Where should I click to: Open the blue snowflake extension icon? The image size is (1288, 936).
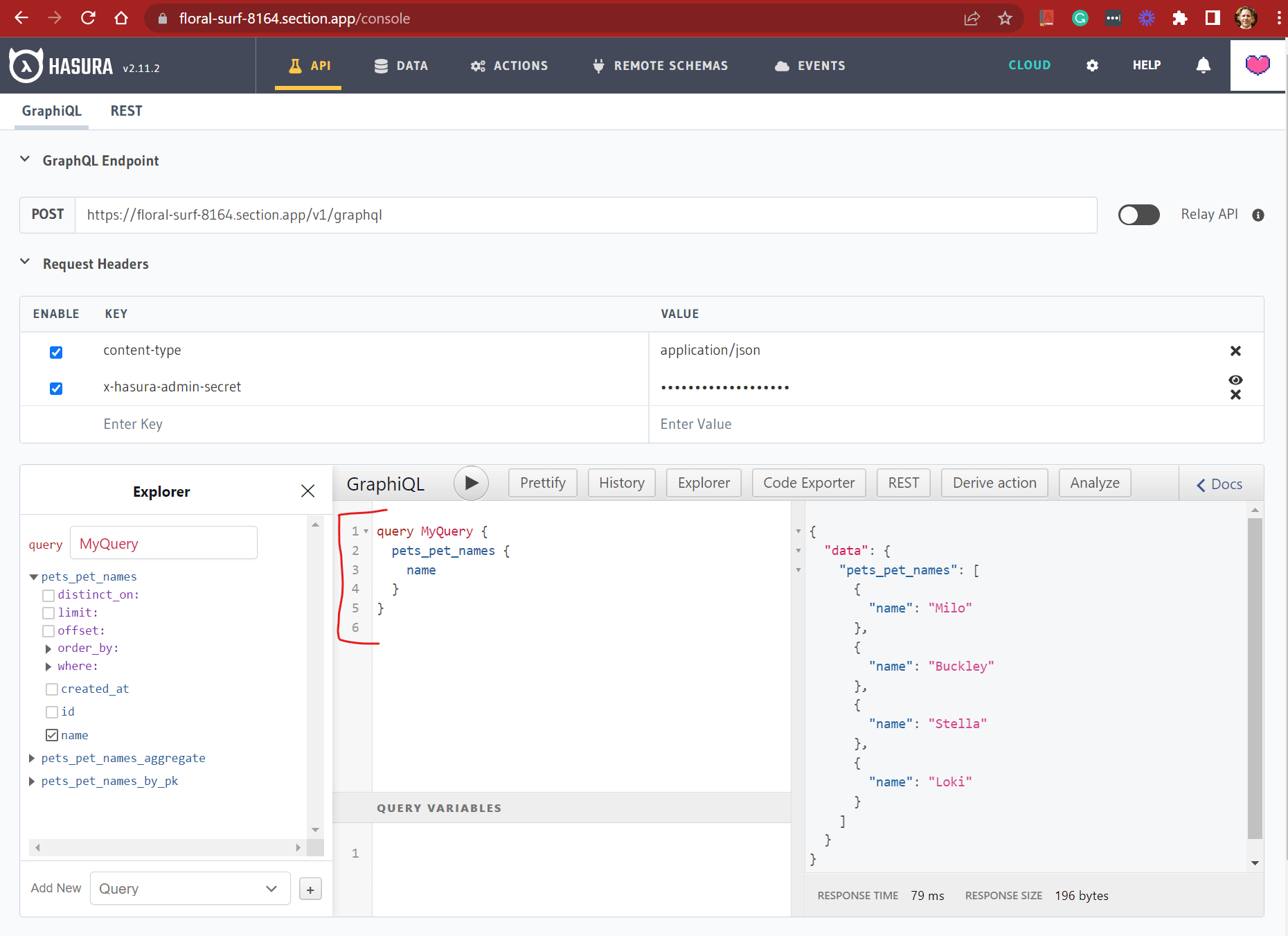[x=1147, y=18]
